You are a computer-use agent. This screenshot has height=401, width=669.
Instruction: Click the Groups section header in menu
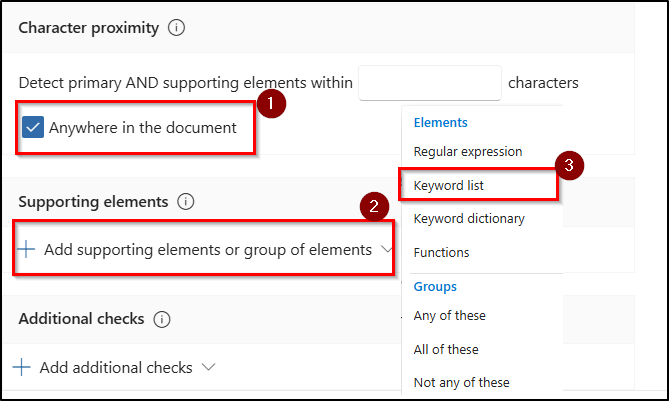435,286
